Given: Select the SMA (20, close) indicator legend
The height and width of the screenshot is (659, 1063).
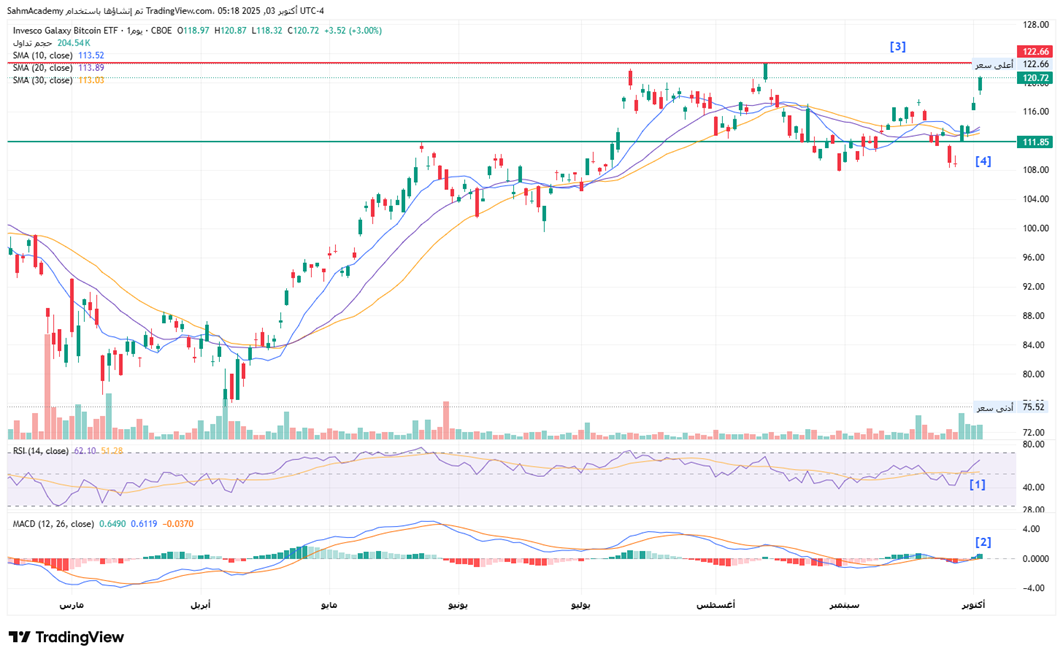Looking at the screenshot, I should pos(42,68).
